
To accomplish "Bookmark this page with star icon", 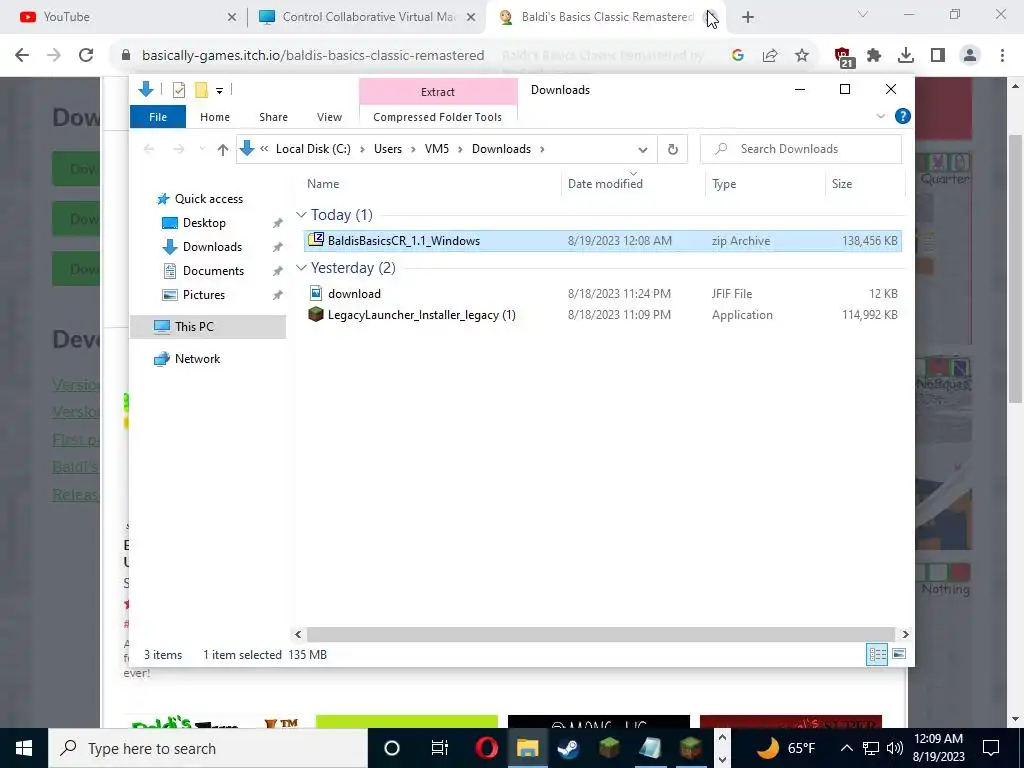I will pyautogui.click(x=801, y=56).
